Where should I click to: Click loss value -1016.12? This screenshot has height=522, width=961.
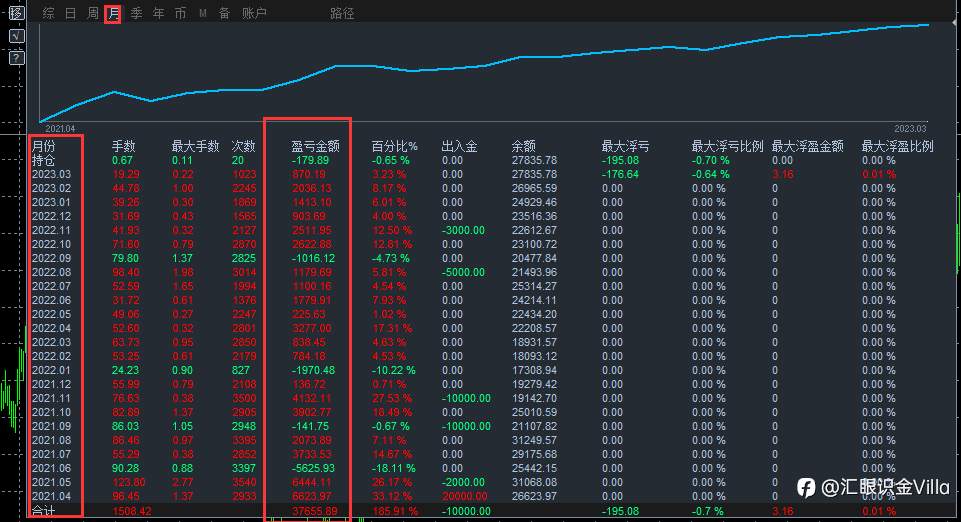click(313, 259)
